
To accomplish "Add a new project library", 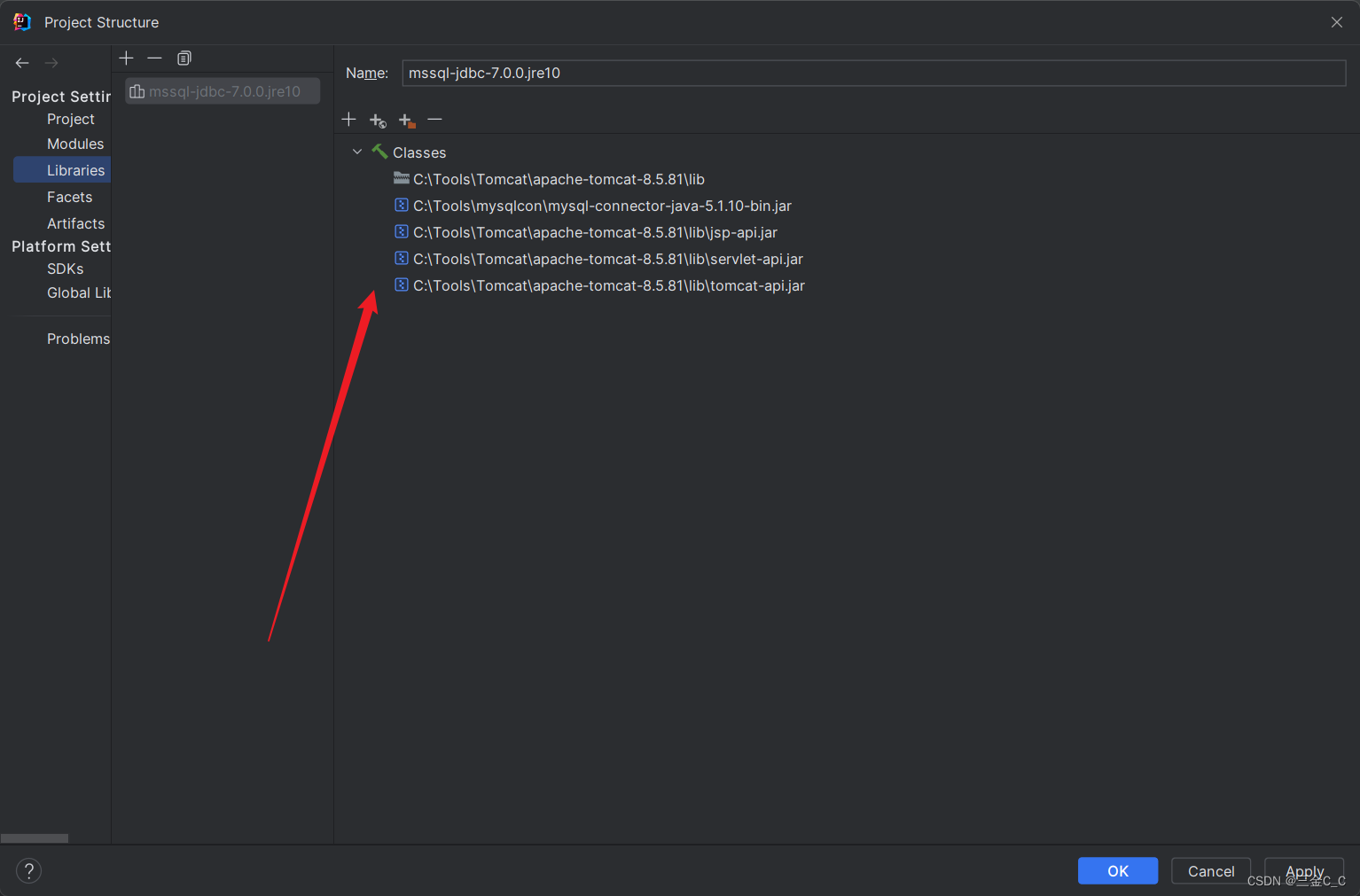I will tap(126, 58).
